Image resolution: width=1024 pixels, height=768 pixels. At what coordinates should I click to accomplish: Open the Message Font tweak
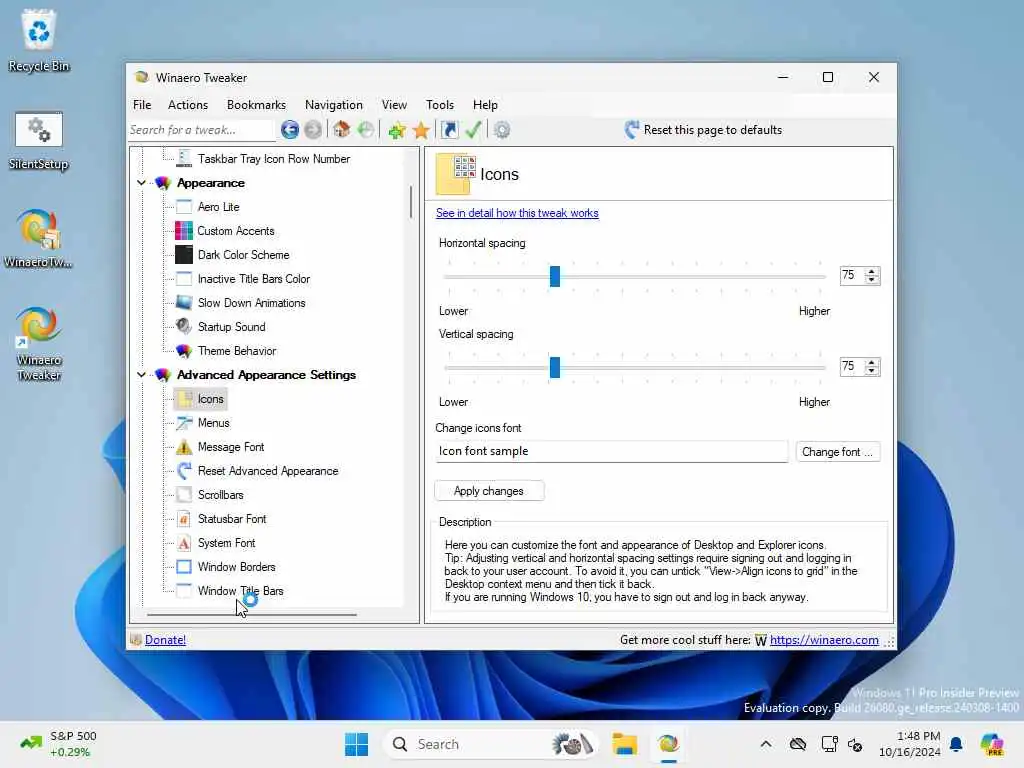(231, 447)
